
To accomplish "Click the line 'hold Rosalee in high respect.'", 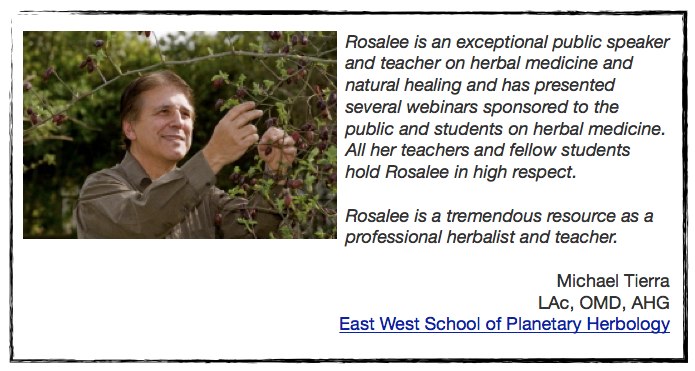I will coord(461,172).
